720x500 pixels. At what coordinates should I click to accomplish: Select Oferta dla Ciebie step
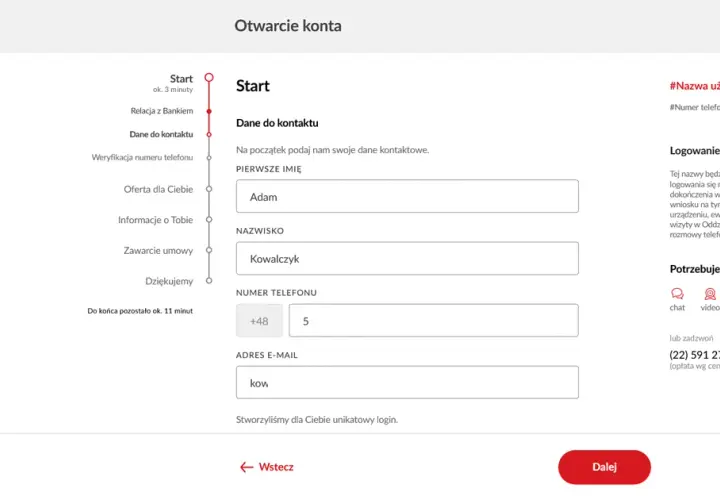(x=158, y=189)
